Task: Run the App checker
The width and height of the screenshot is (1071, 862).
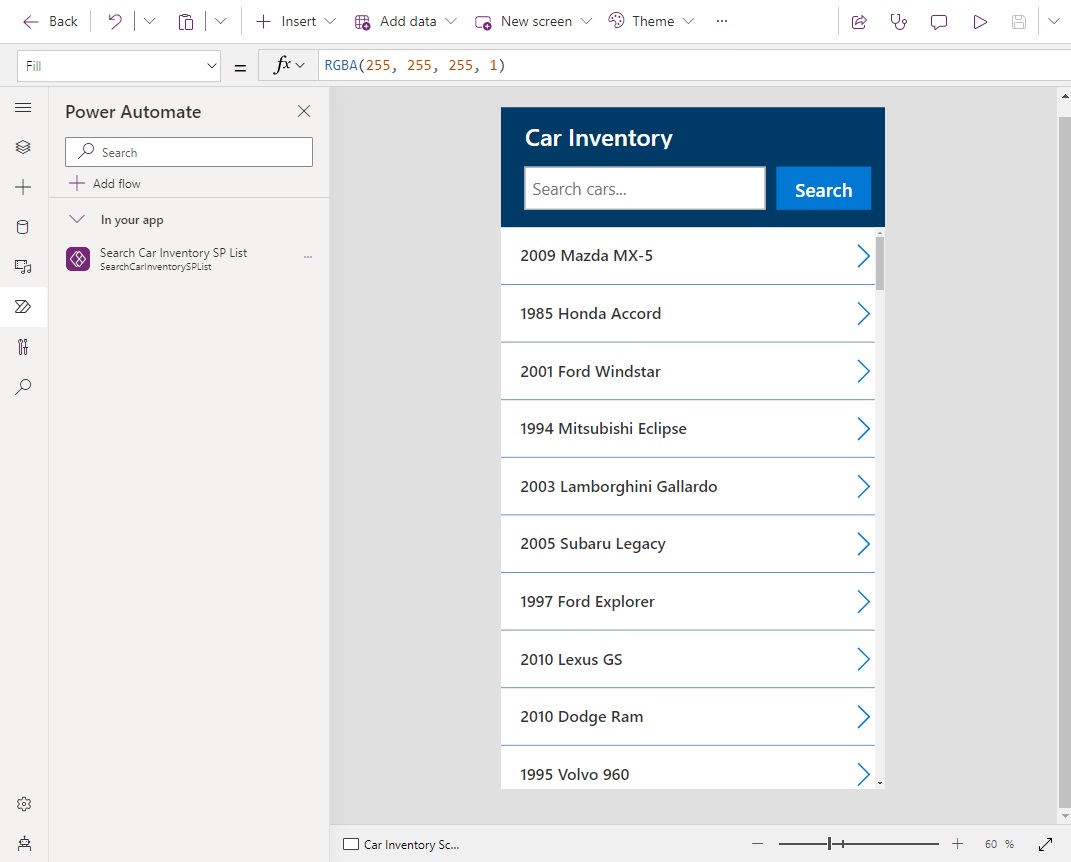Action: click(x=898, y=20)
